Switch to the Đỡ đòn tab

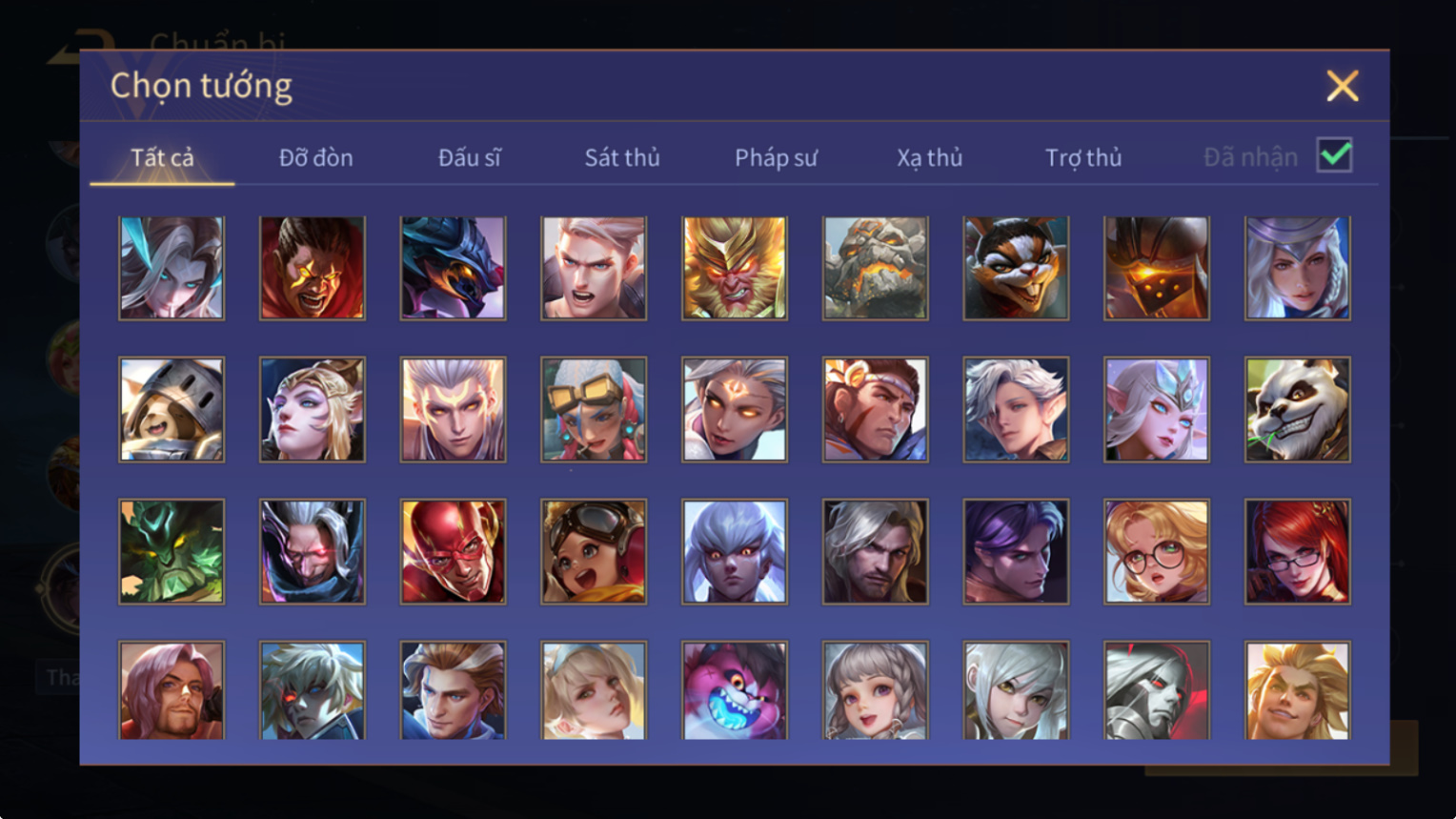[x=315, y=157]
